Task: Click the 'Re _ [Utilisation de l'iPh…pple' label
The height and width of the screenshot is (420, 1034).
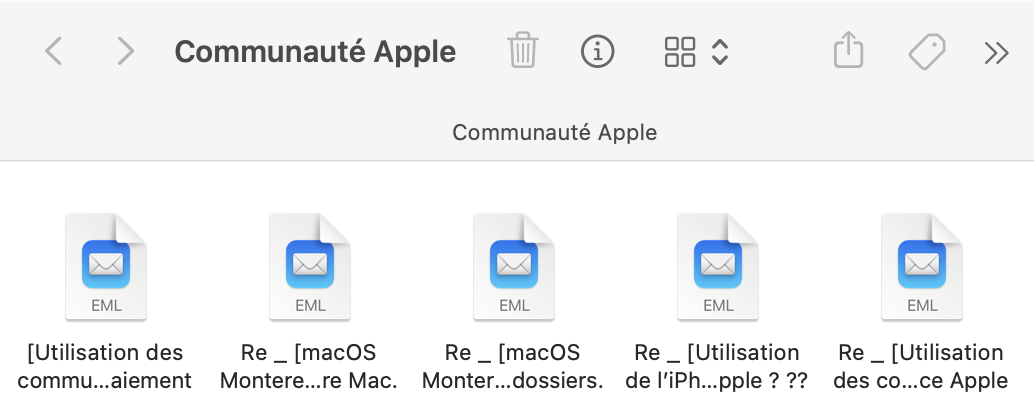Action: (x=717, y=366)
